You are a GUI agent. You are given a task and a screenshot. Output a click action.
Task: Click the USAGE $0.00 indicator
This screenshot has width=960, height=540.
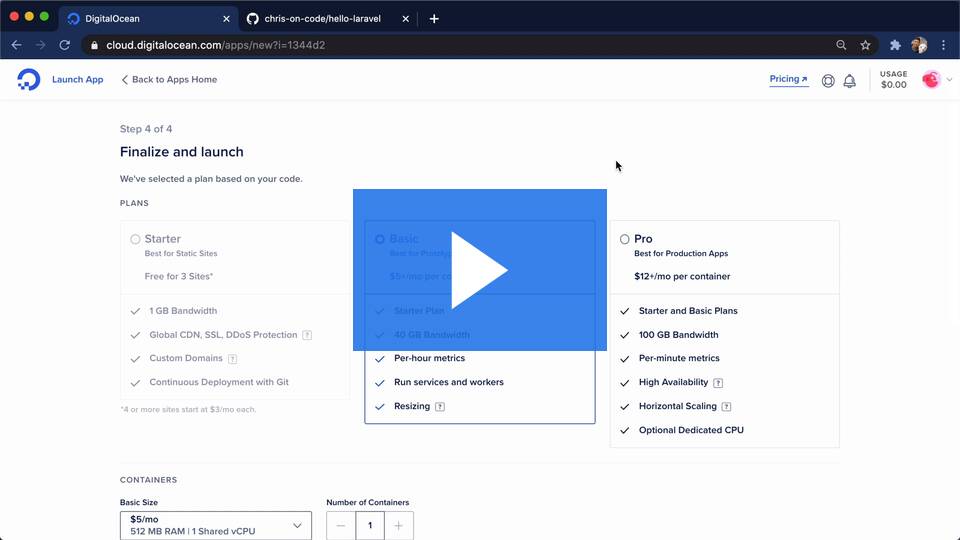coord(893,80)
